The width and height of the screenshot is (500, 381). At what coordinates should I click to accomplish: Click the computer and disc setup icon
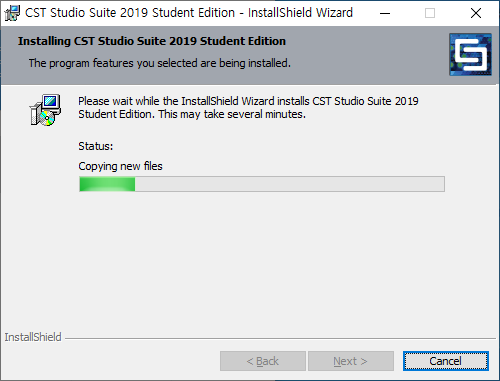[x=45, y=110]
